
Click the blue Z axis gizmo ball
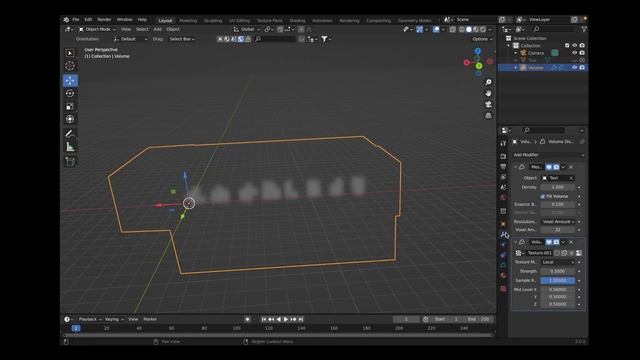[x=478, y=51]
